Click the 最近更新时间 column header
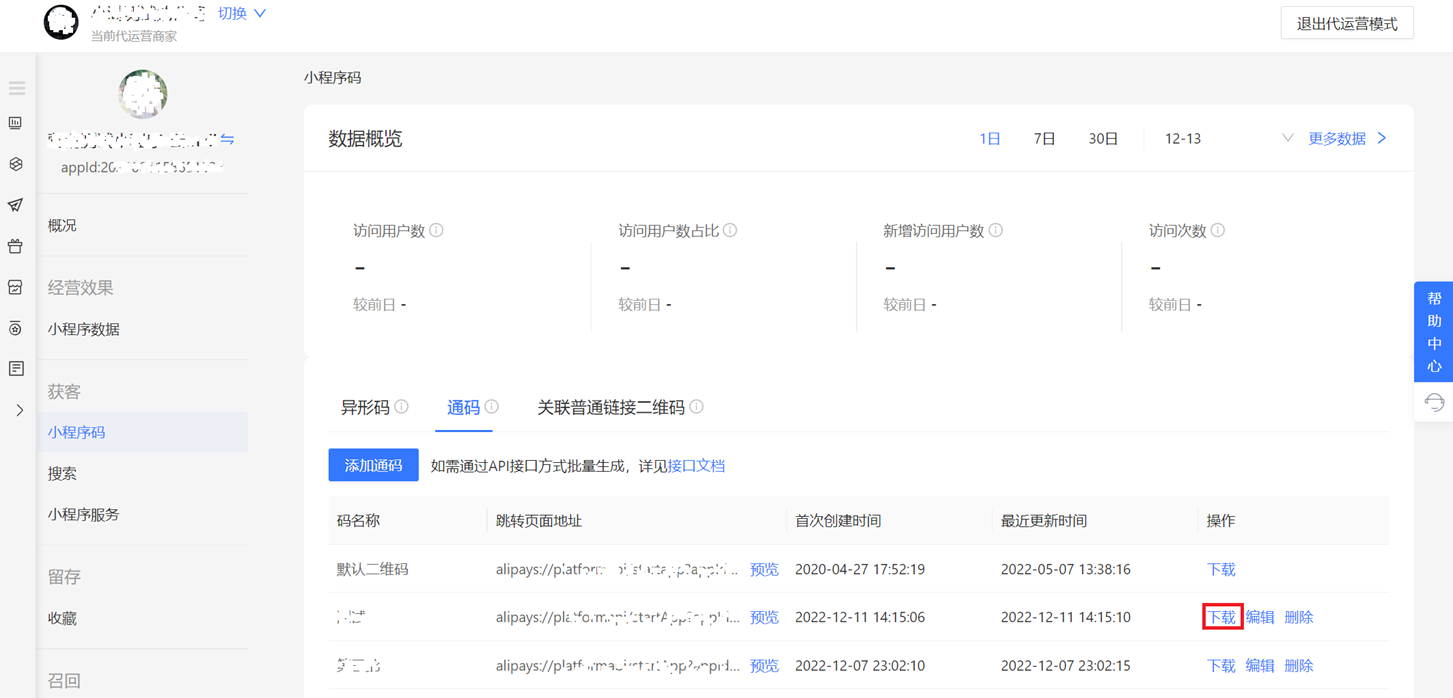Viewport: 1453px width, 698px height. tap(1044, 521)
